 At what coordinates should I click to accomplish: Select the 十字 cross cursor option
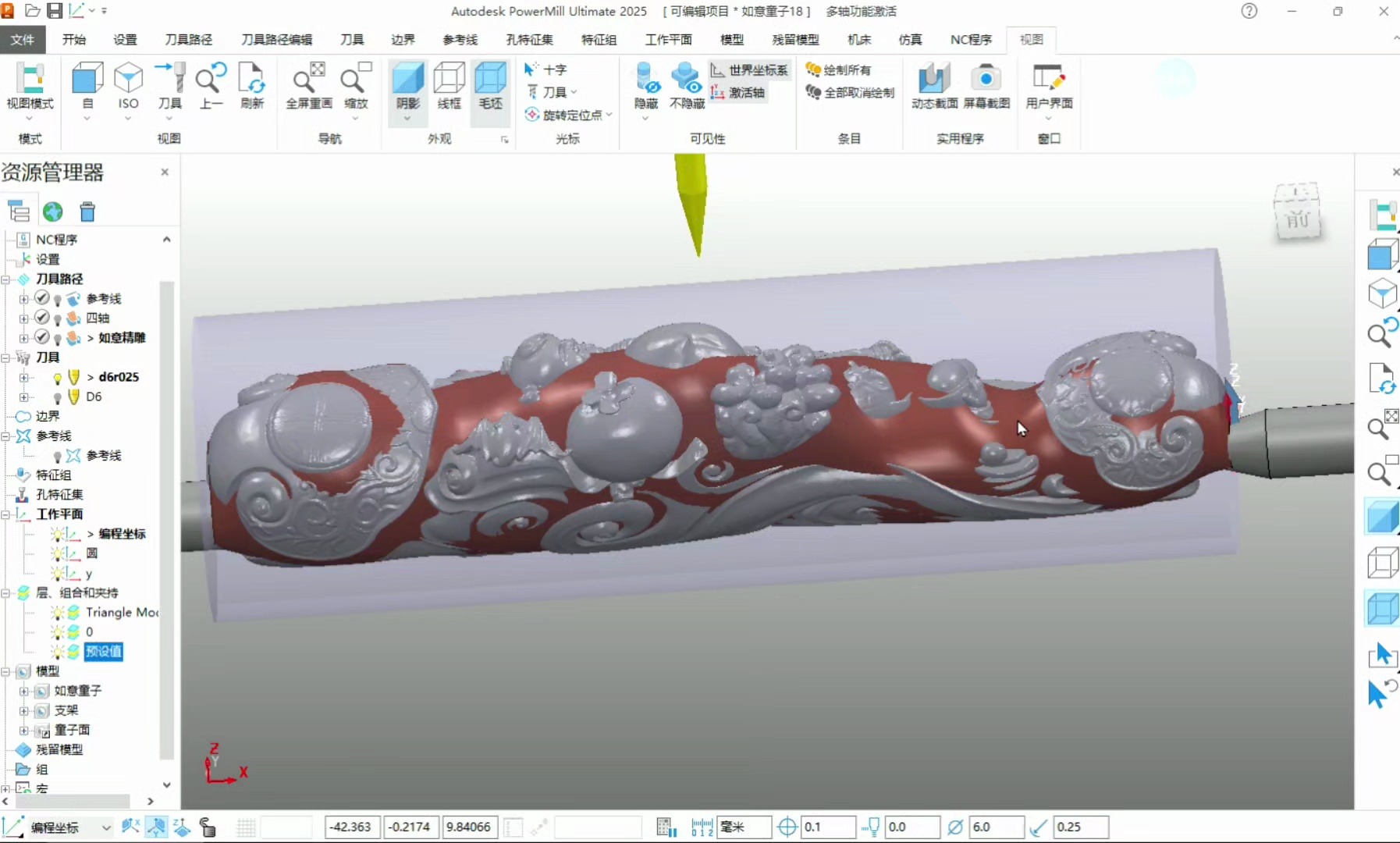[x=545, y=69]
